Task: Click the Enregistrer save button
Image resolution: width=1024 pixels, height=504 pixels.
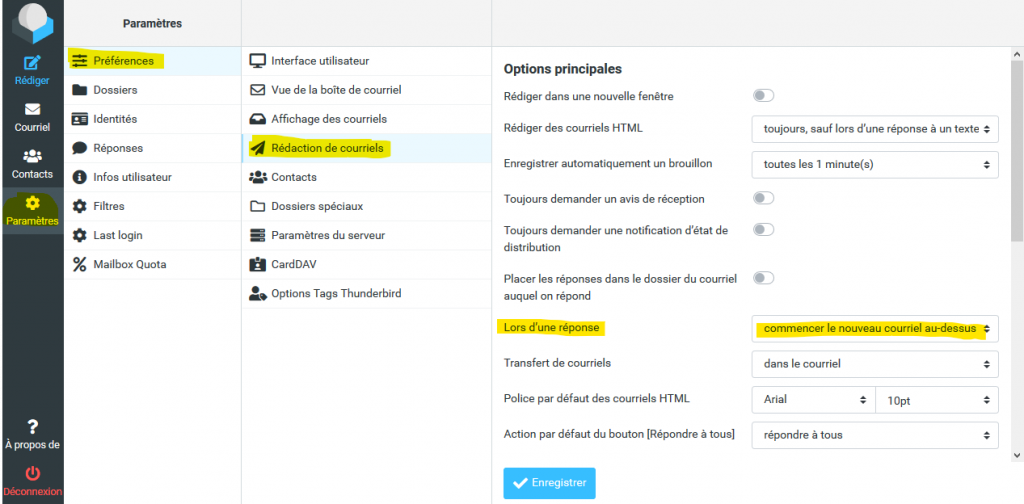Action: tap(549, 483)
